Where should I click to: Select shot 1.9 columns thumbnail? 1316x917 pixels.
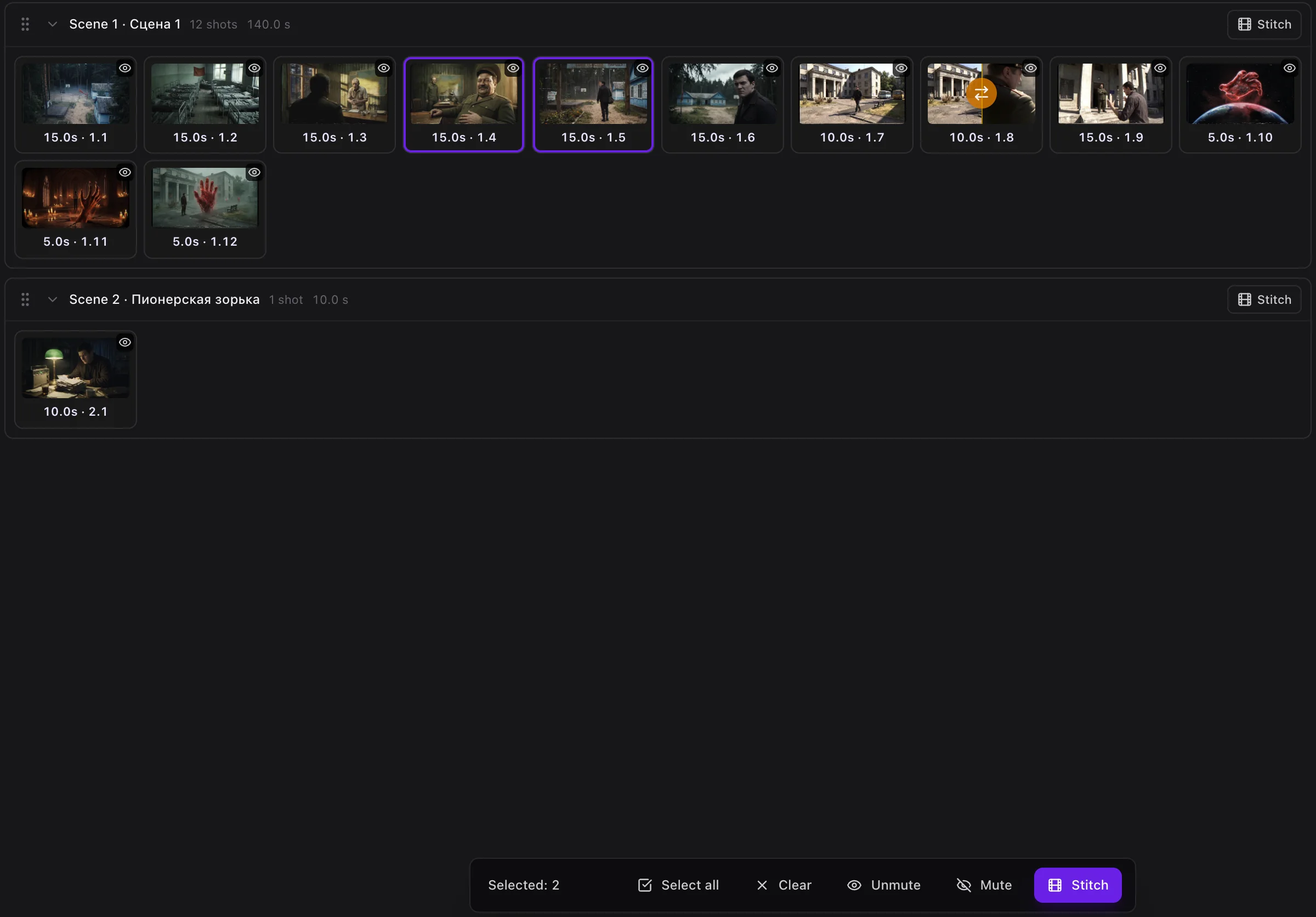(x=1111, y=93)
